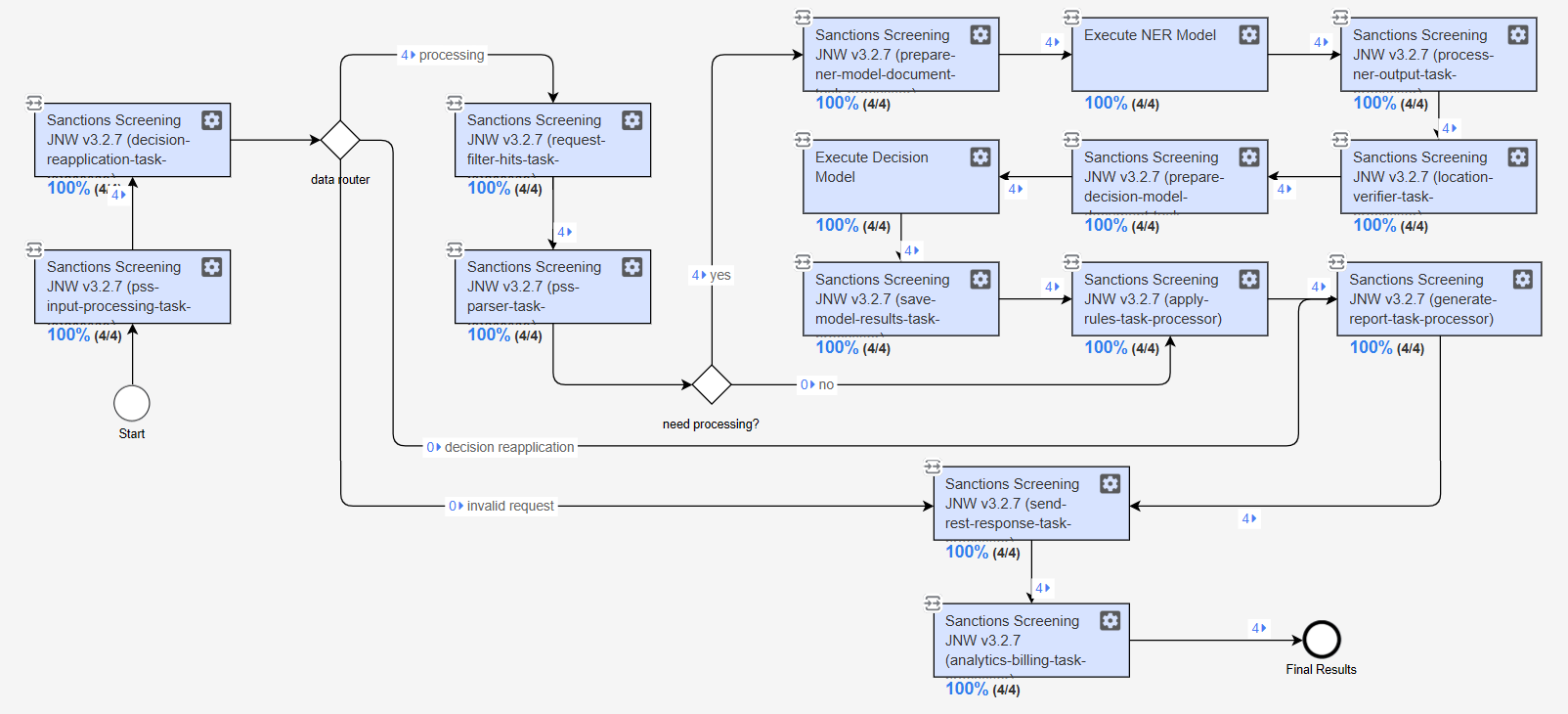The width and height of the screenshot is (1568, 714).
Task: Select the data router gateway diamond
Action: point(340,140)
